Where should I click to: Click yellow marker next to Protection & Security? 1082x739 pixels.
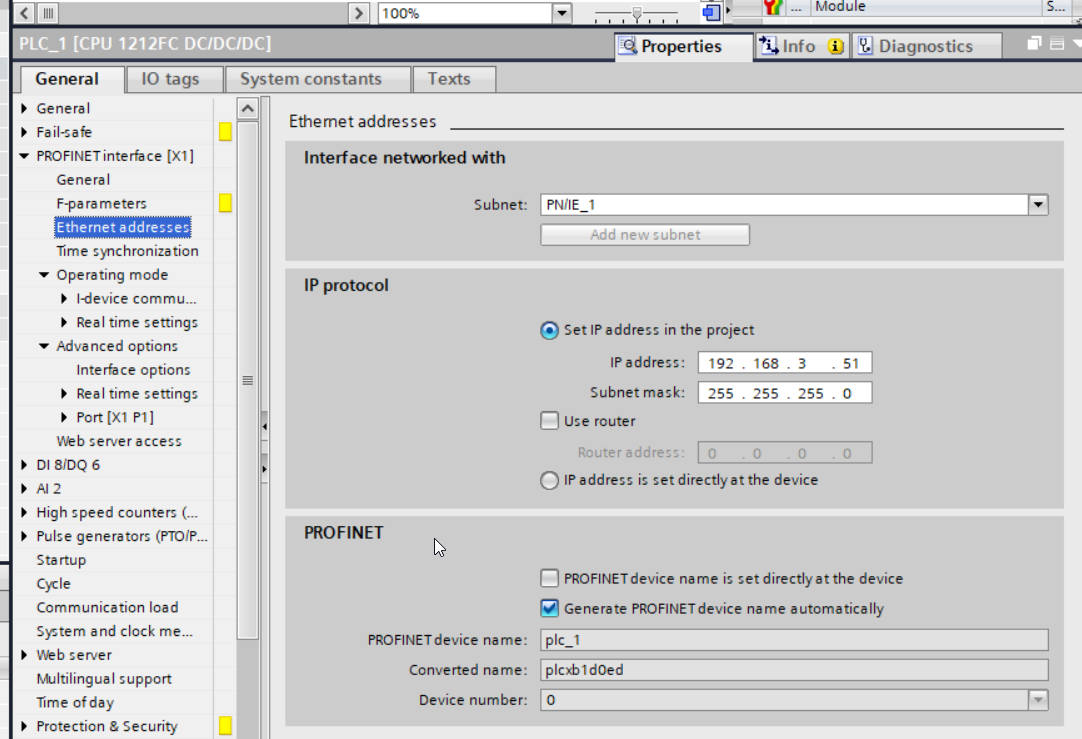[x=225, y=725]
